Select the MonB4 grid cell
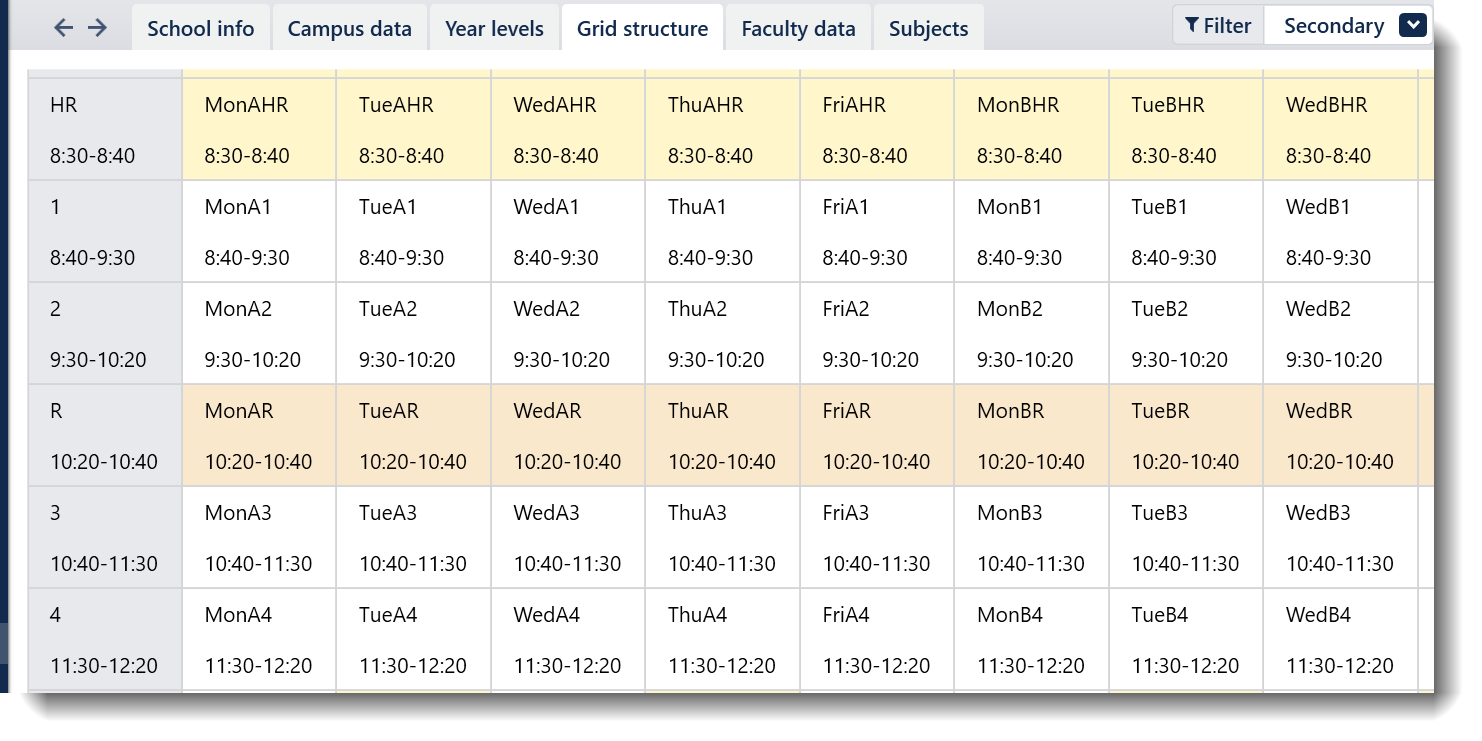Screen dimensions: 1482x741 click(x=1031, y=640)
